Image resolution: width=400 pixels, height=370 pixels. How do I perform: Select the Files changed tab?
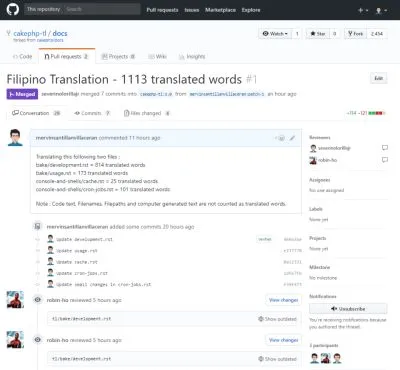(147, 113)
